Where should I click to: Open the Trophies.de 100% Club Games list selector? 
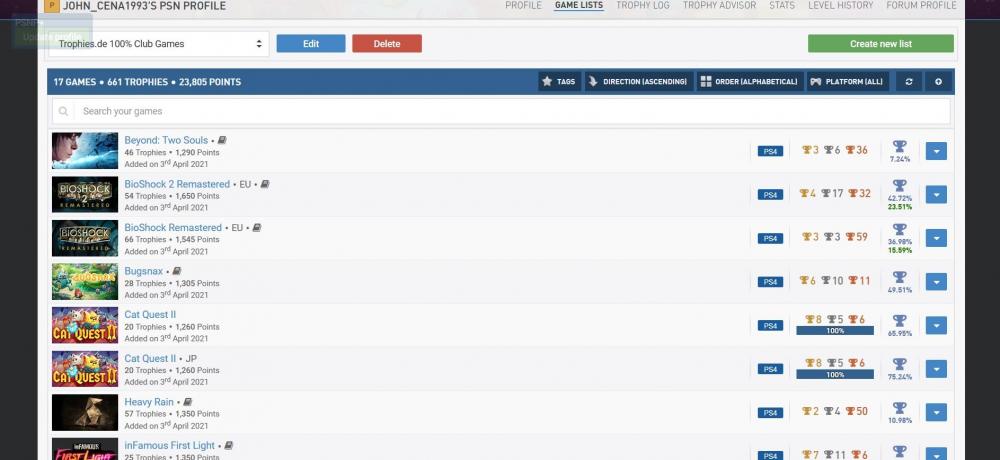(160, 44)
